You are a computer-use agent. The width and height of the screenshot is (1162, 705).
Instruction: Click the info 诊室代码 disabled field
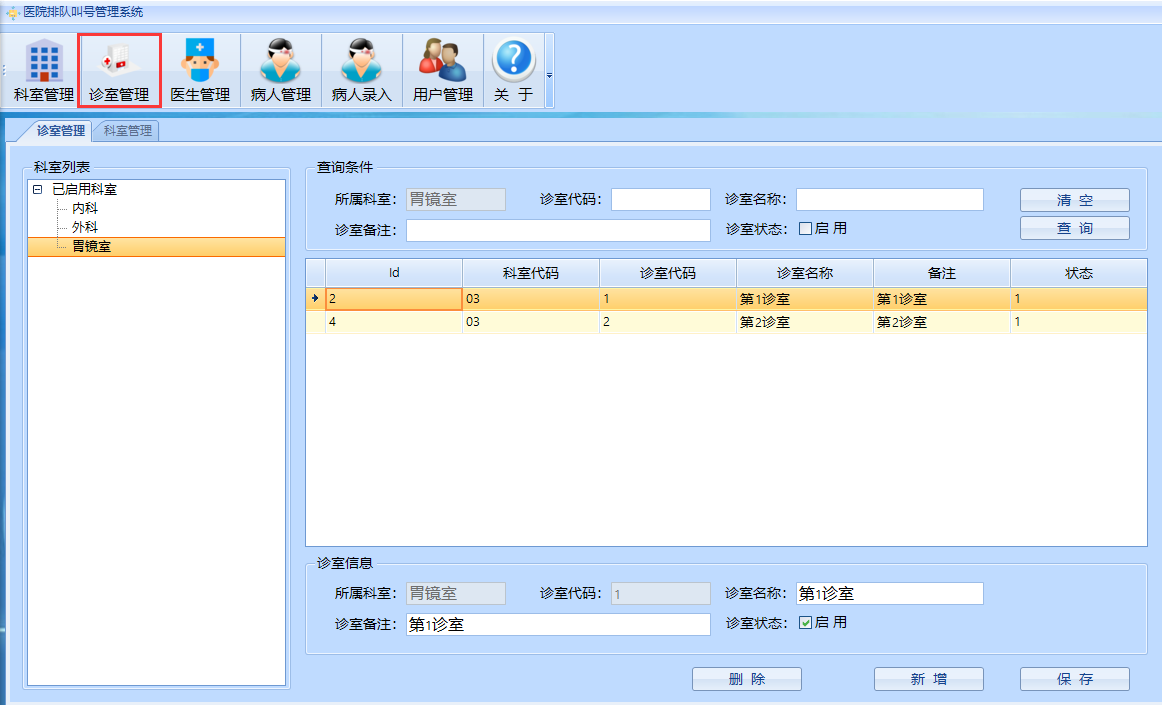click(x=660, y=594)
